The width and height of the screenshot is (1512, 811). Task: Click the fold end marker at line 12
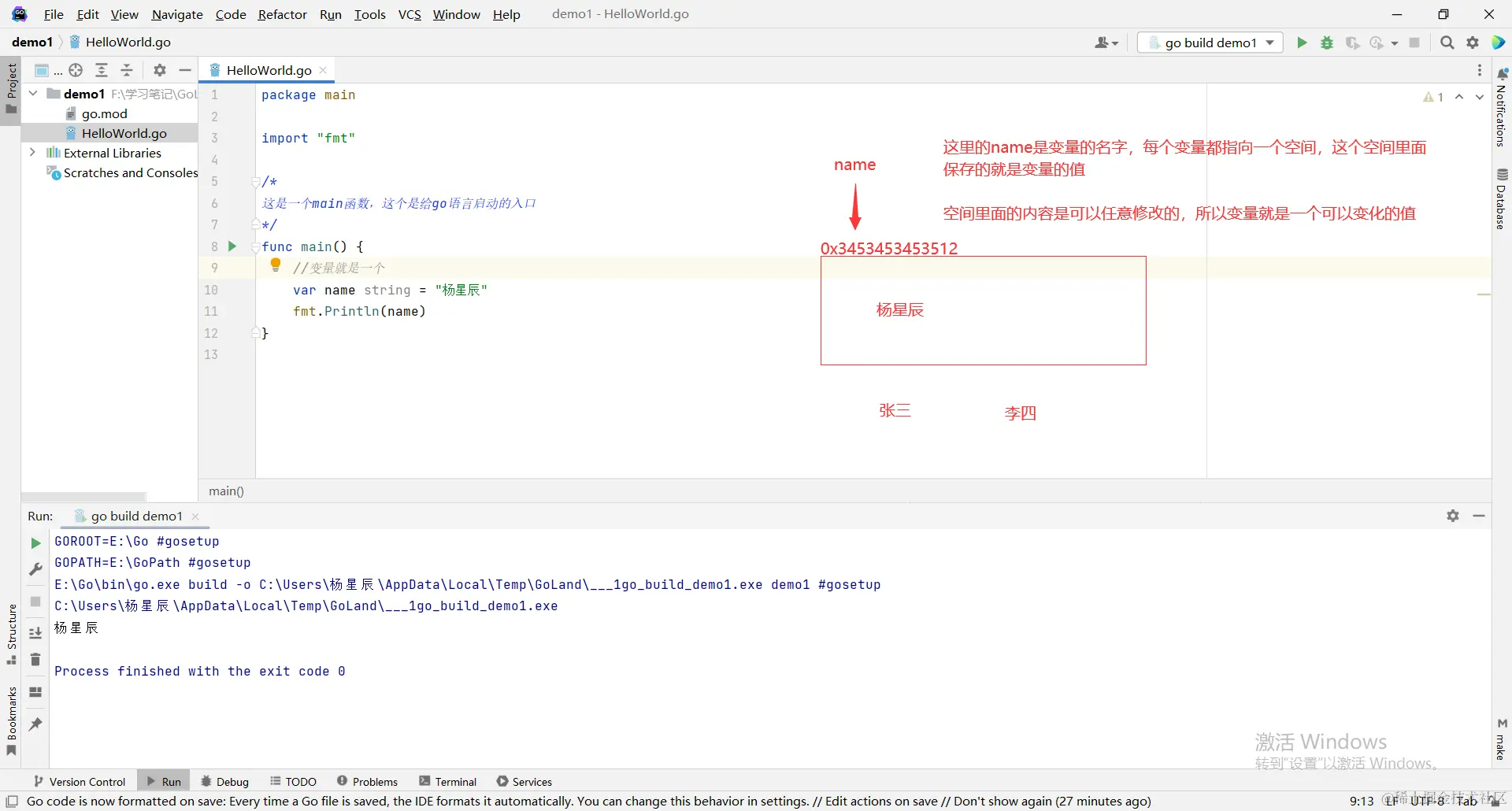click(255, 333)
